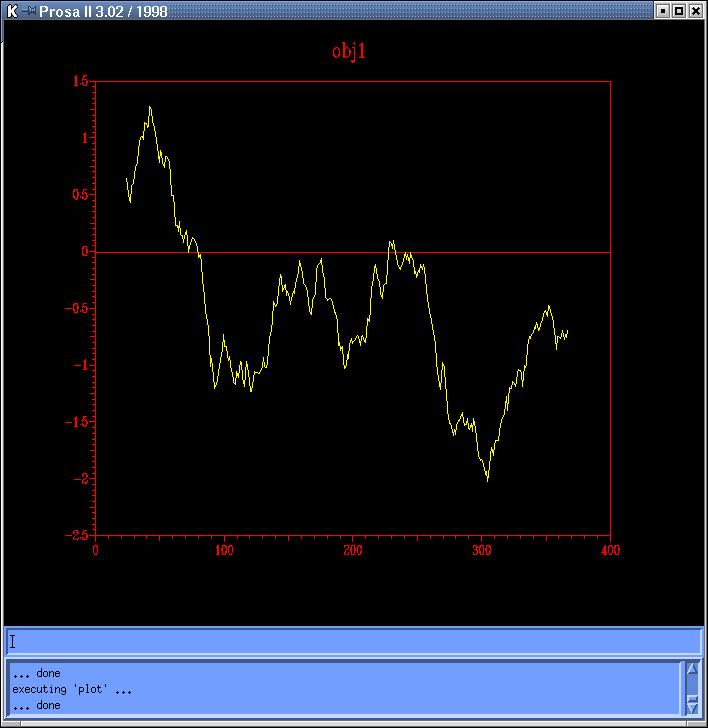Click the first "... done" log line
Viewport: 708px width, 728px height.
36,673
